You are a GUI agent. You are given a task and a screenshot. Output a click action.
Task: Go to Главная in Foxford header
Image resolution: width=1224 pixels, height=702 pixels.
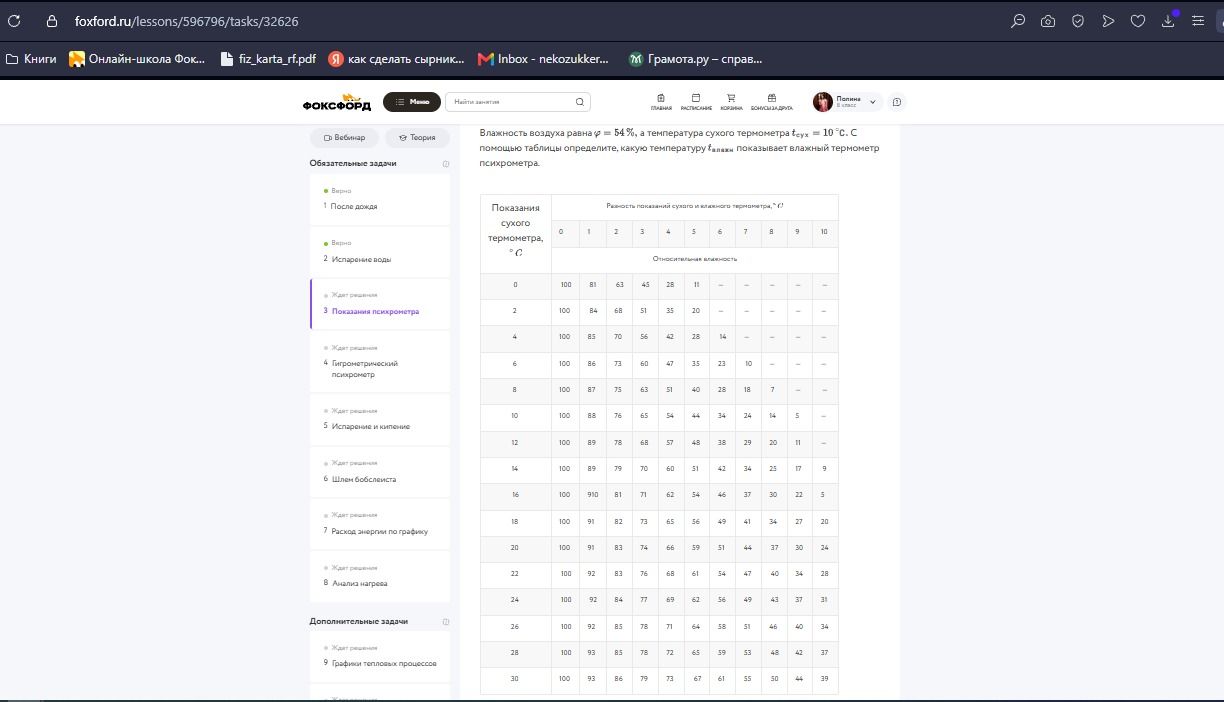(661, 102)
